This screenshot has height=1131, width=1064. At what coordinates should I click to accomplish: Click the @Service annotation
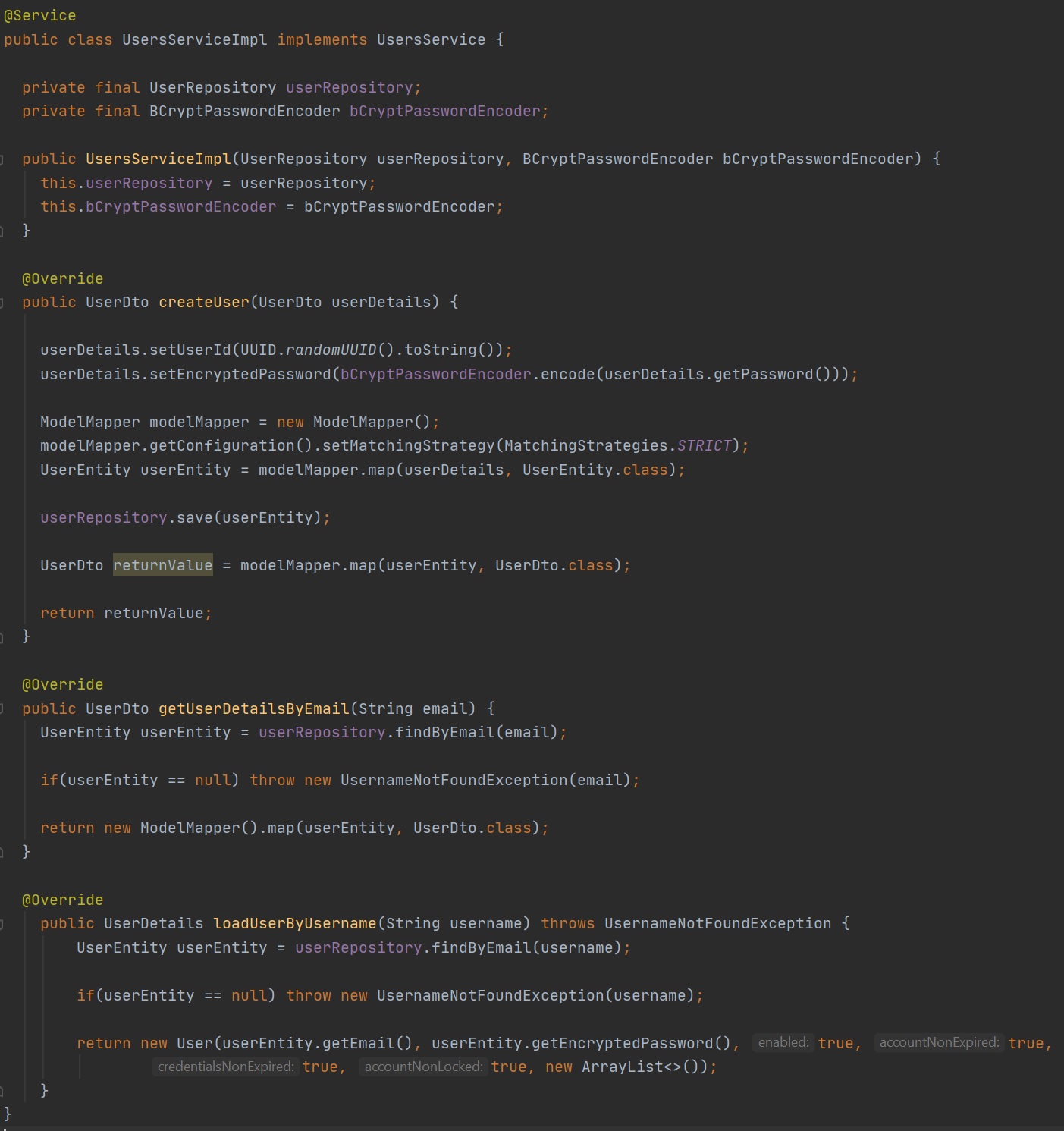pyautogui.click(x=40, y=15)
